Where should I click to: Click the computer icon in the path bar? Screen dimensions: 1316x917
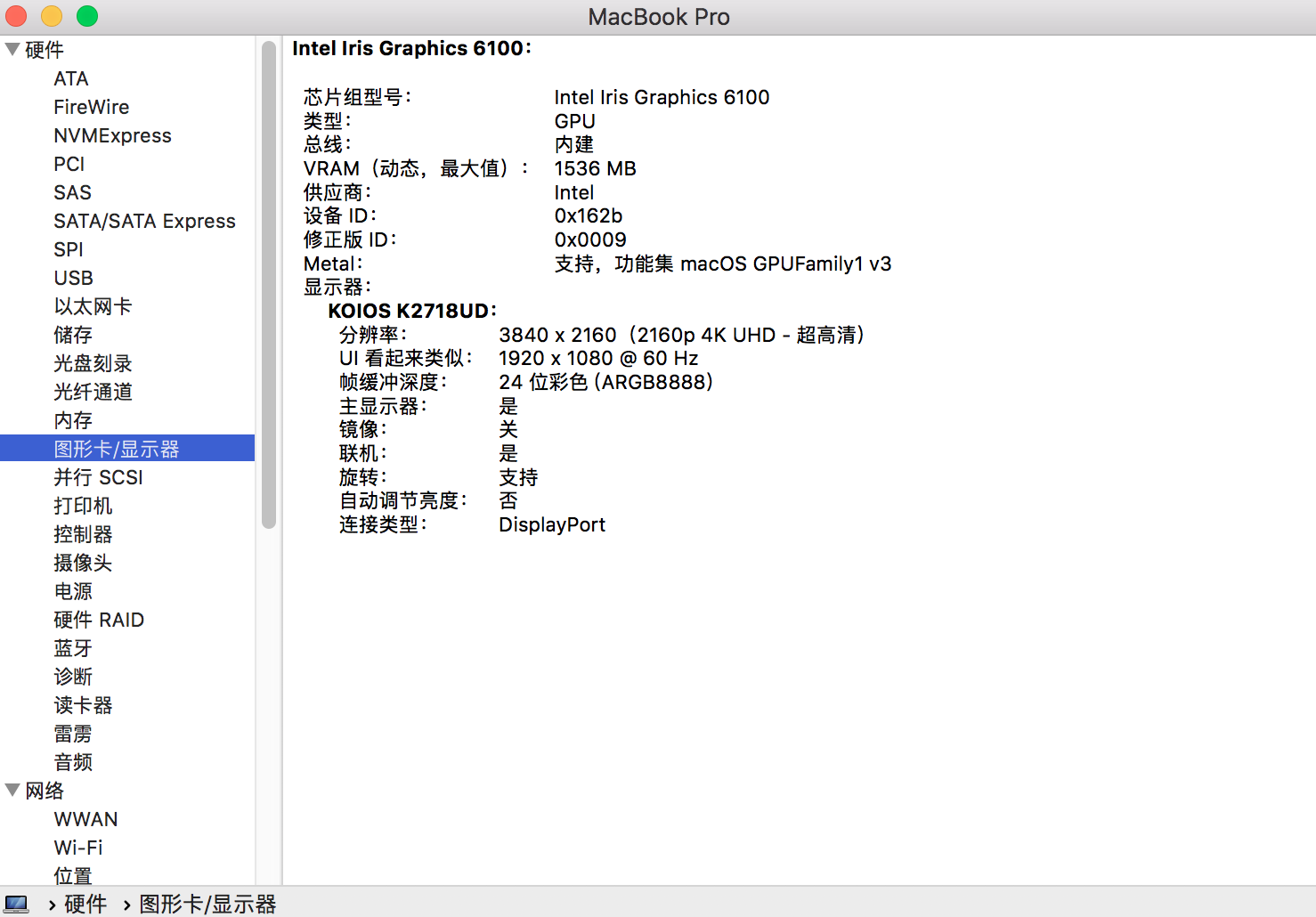16,904
